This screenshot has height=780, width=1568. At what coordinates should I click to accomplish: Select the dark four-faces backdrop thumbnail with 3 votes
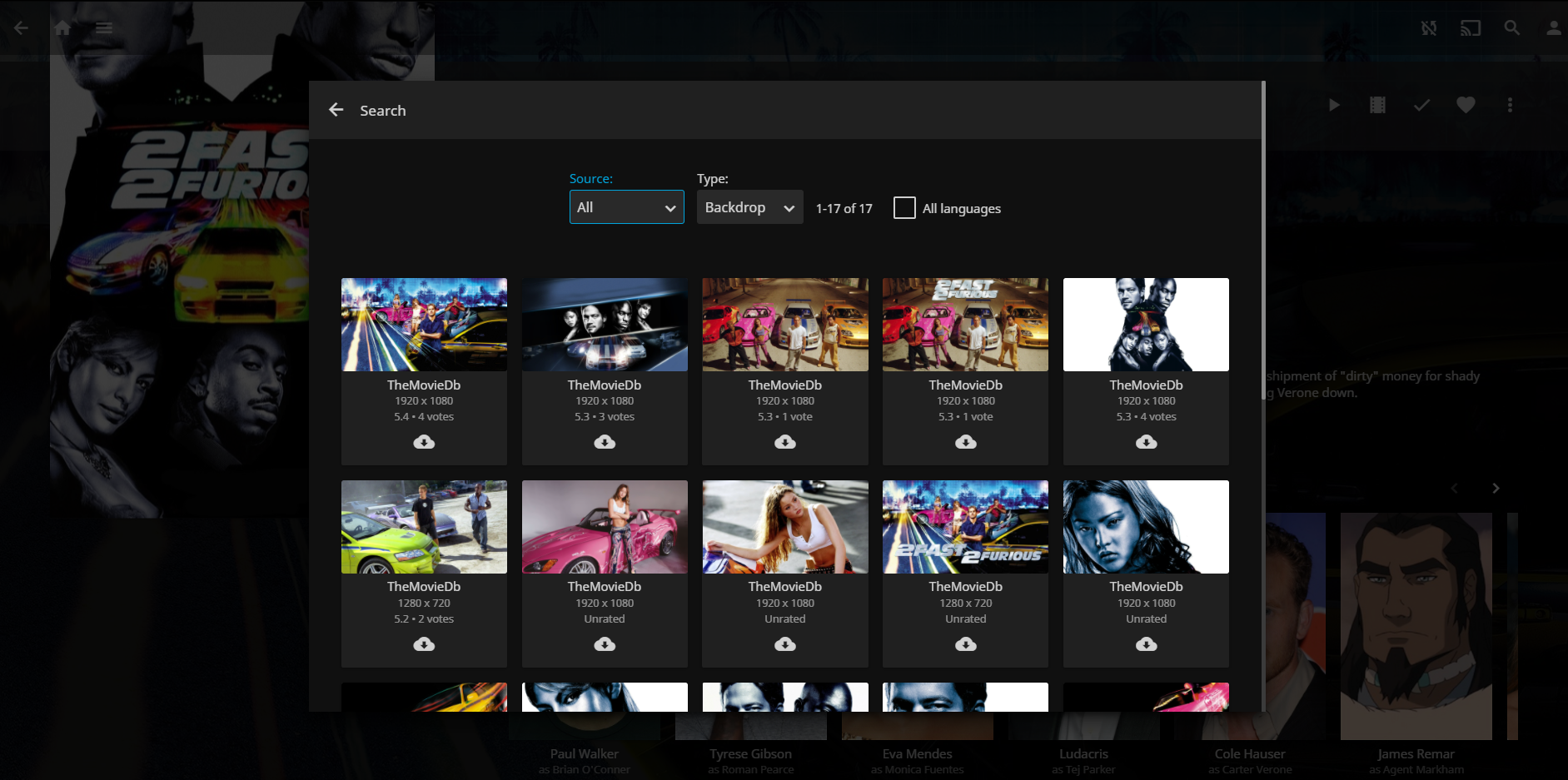(605, 325)
